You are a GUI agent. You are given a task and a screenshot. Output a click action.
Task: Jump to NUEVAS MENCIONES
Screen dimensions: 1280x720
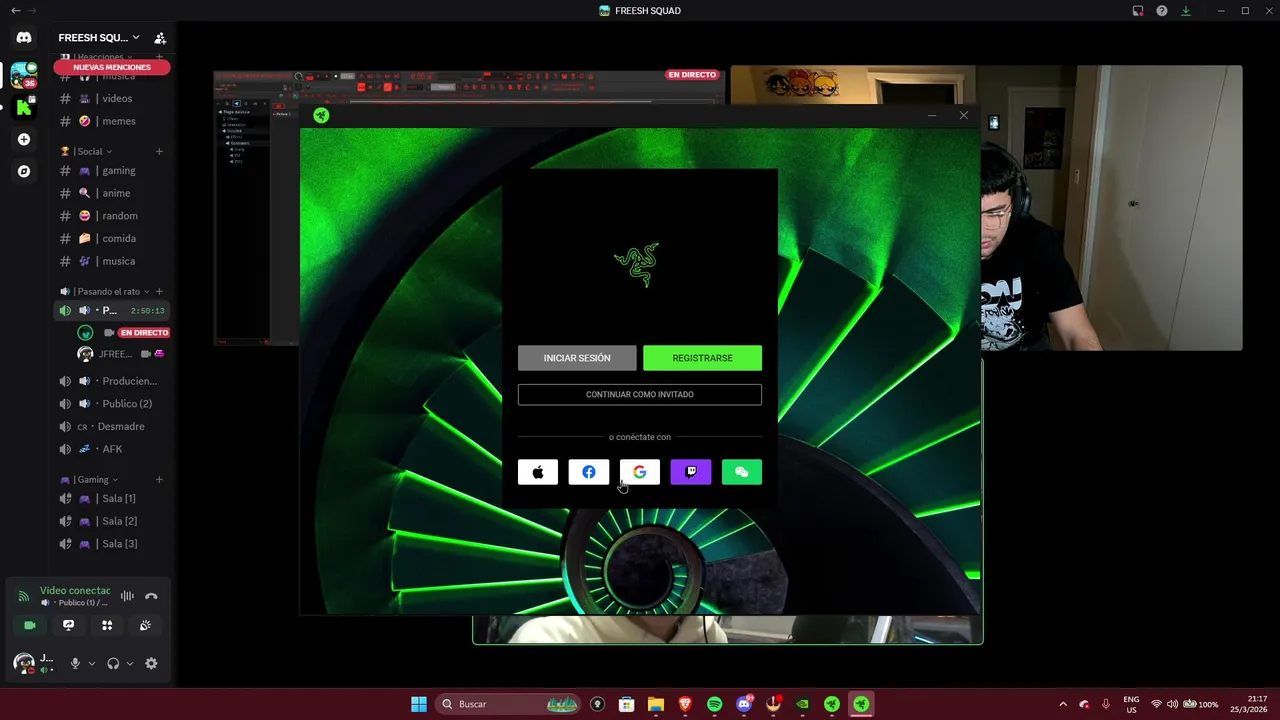[112, 67]
